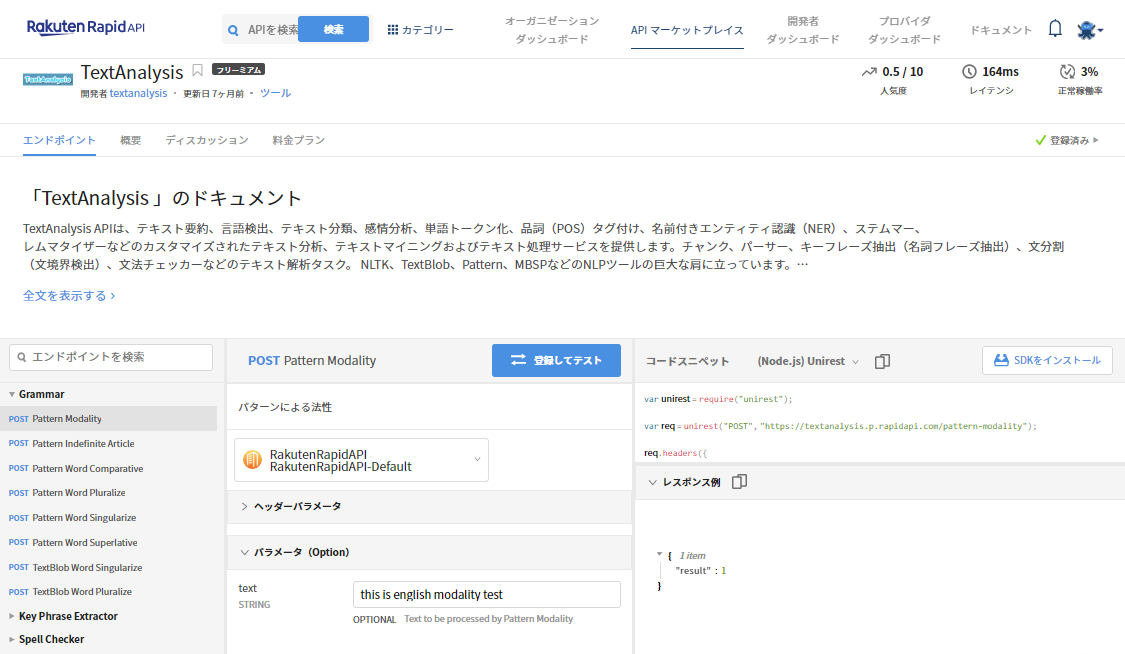Screen dimensions: 1125x654
Task: Click the Rakuten RapidAPI logo
Action: (85, 27)
